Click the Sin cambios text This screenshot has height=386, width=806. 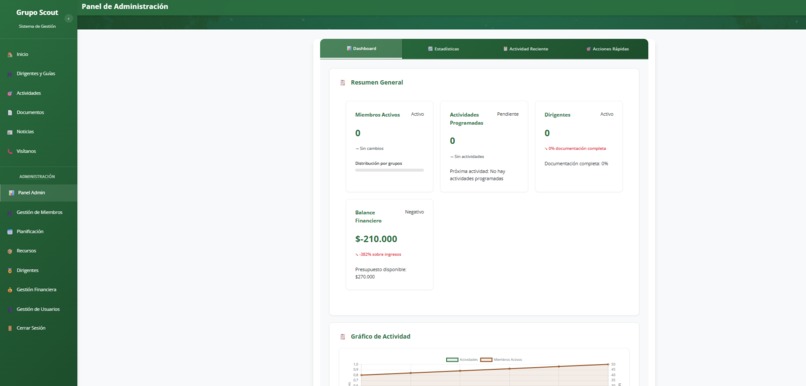370,149
